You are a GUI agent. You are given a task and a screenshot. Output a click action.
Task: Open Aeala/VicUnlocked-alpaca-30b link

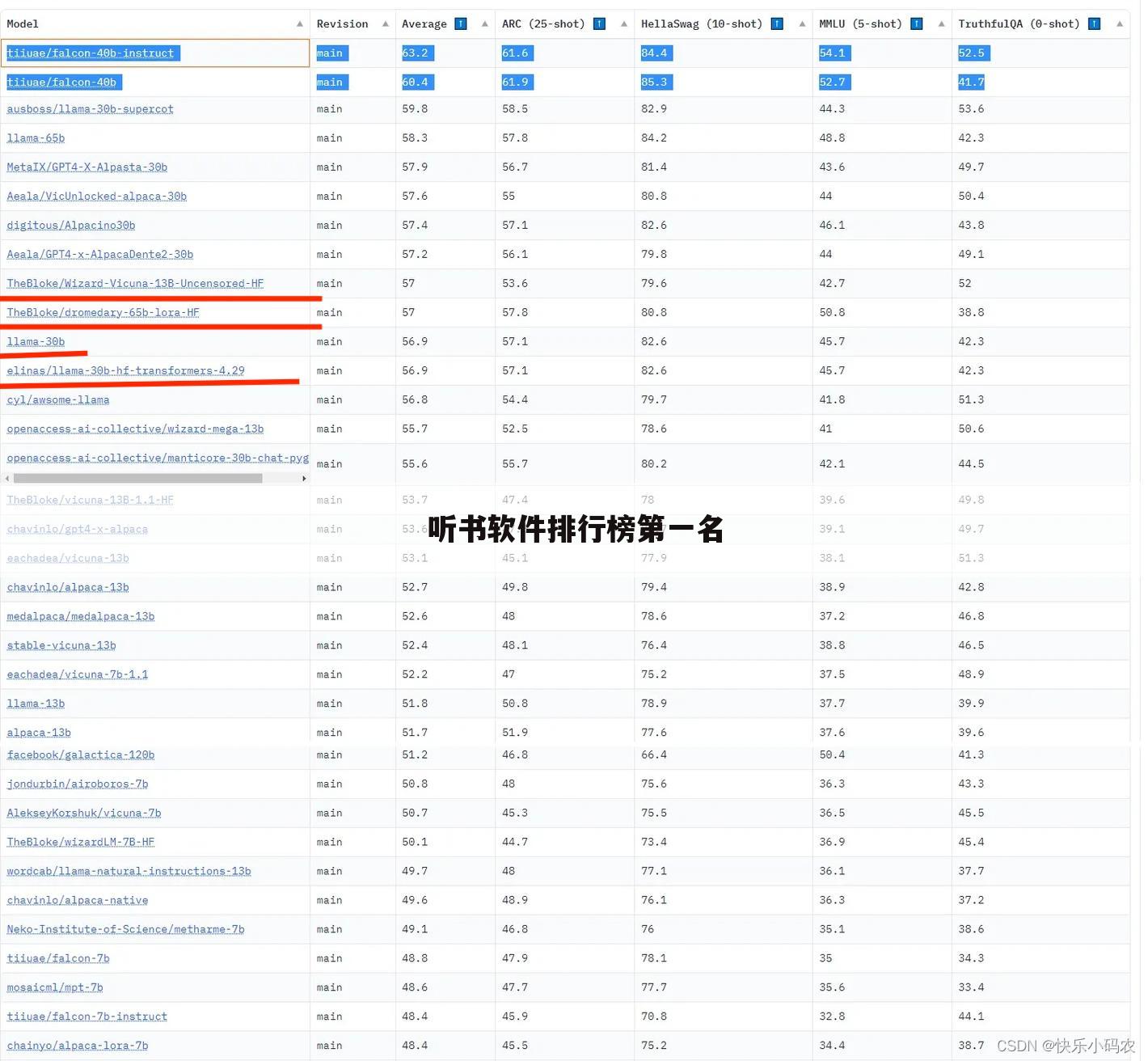click(97, 197)
